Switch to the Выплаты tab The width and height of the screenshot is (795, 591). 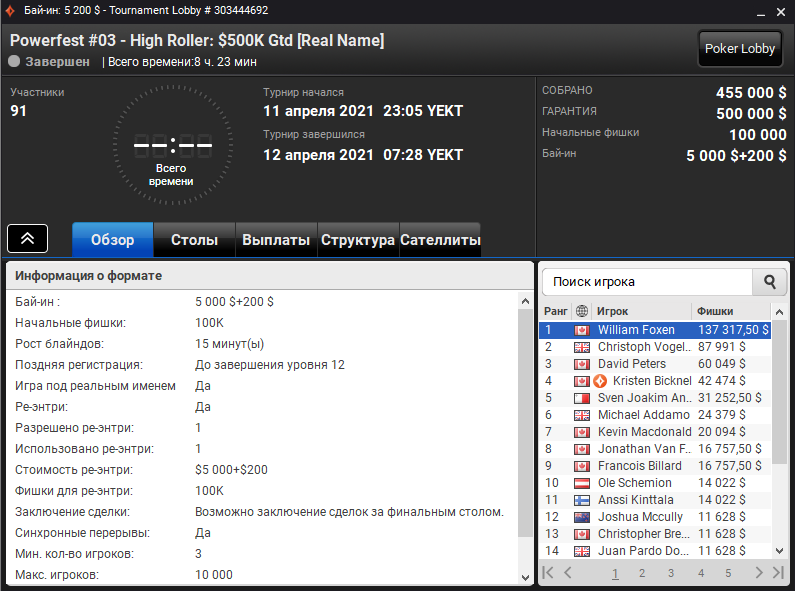coord(276,240)
